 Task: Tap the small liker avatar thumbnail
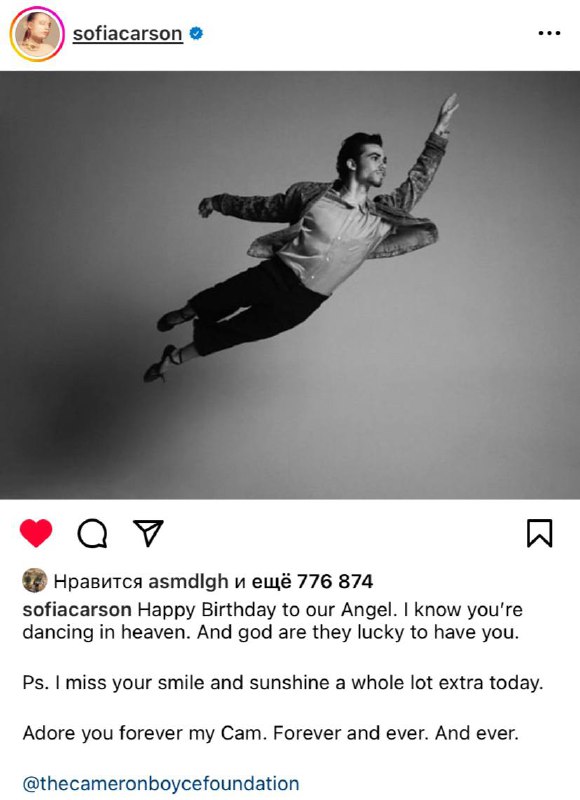coord(35,581)
